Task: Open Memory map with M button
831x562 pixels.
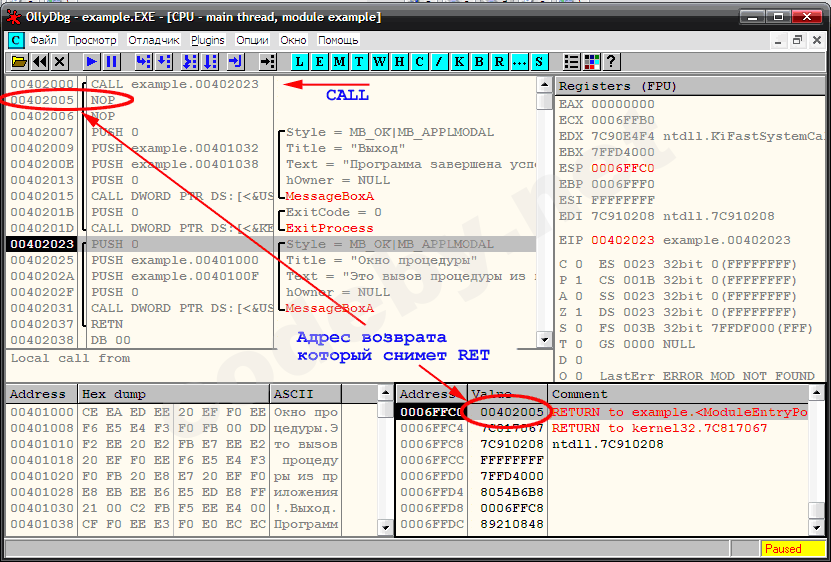Action: click(339, 62)
